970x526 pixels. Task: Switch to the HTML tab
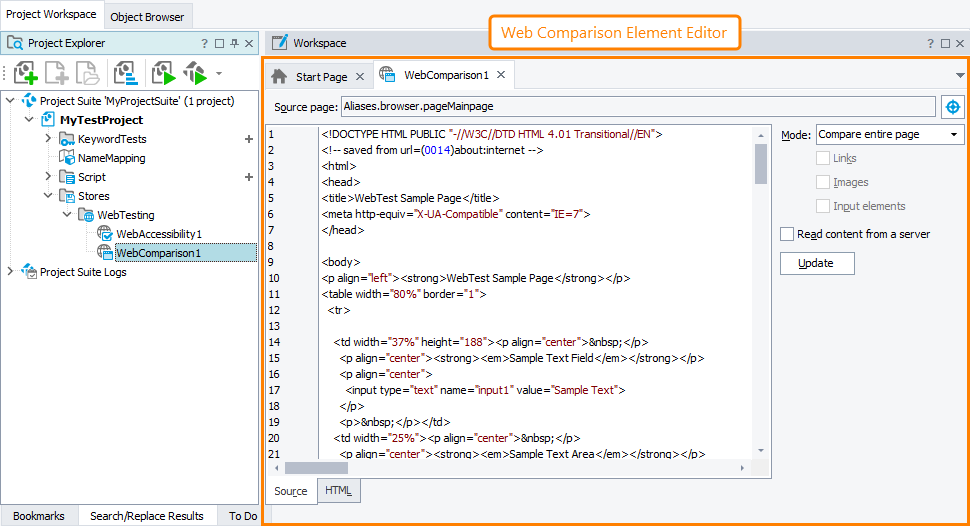point(338,491)
